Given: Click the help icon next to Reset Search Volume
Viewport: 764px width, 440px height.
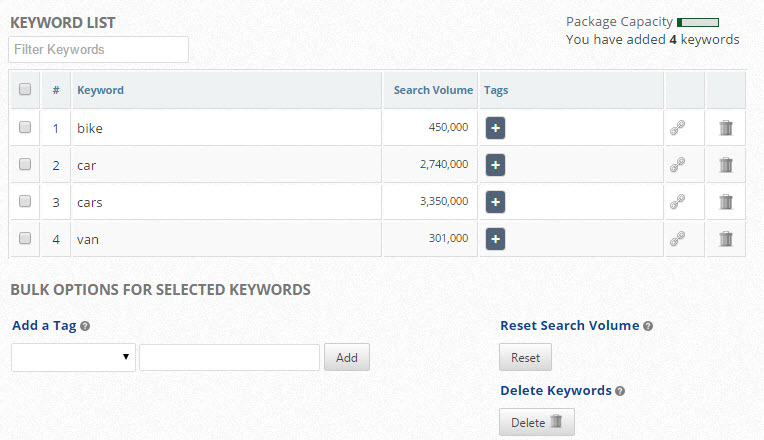Looking at the screenshot, I should point(648,326).
